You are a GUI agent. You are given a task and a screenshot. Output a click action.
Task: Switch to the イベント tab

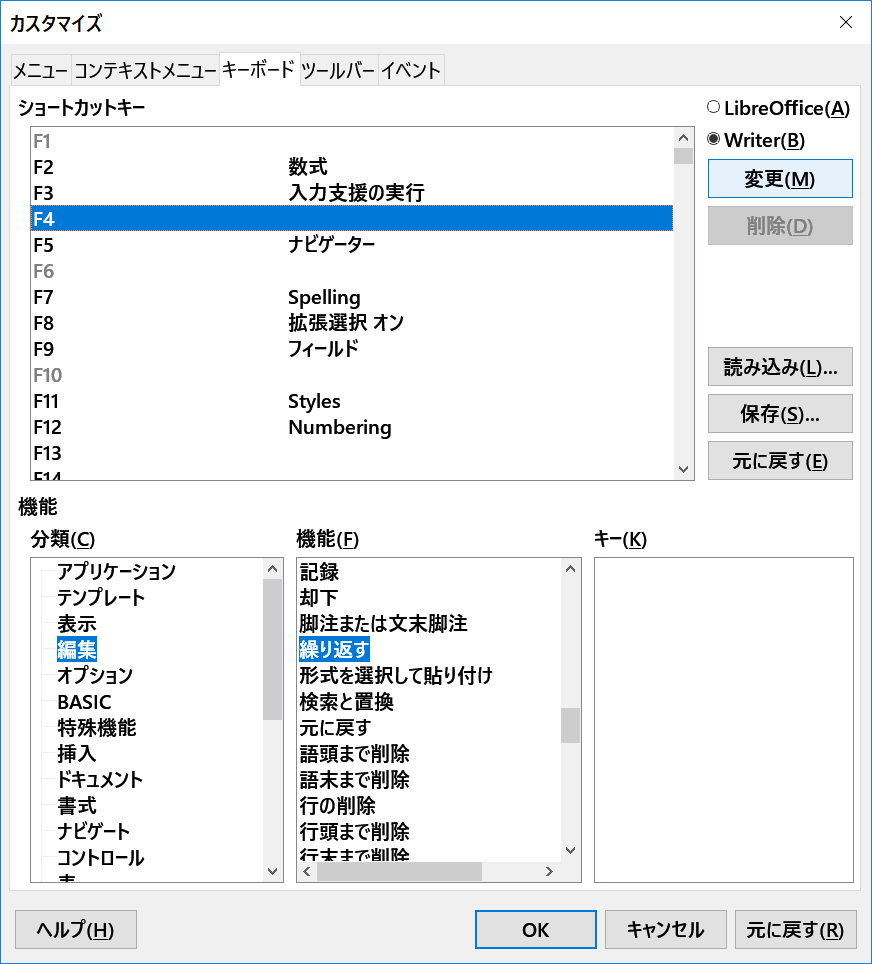[411, 71]
